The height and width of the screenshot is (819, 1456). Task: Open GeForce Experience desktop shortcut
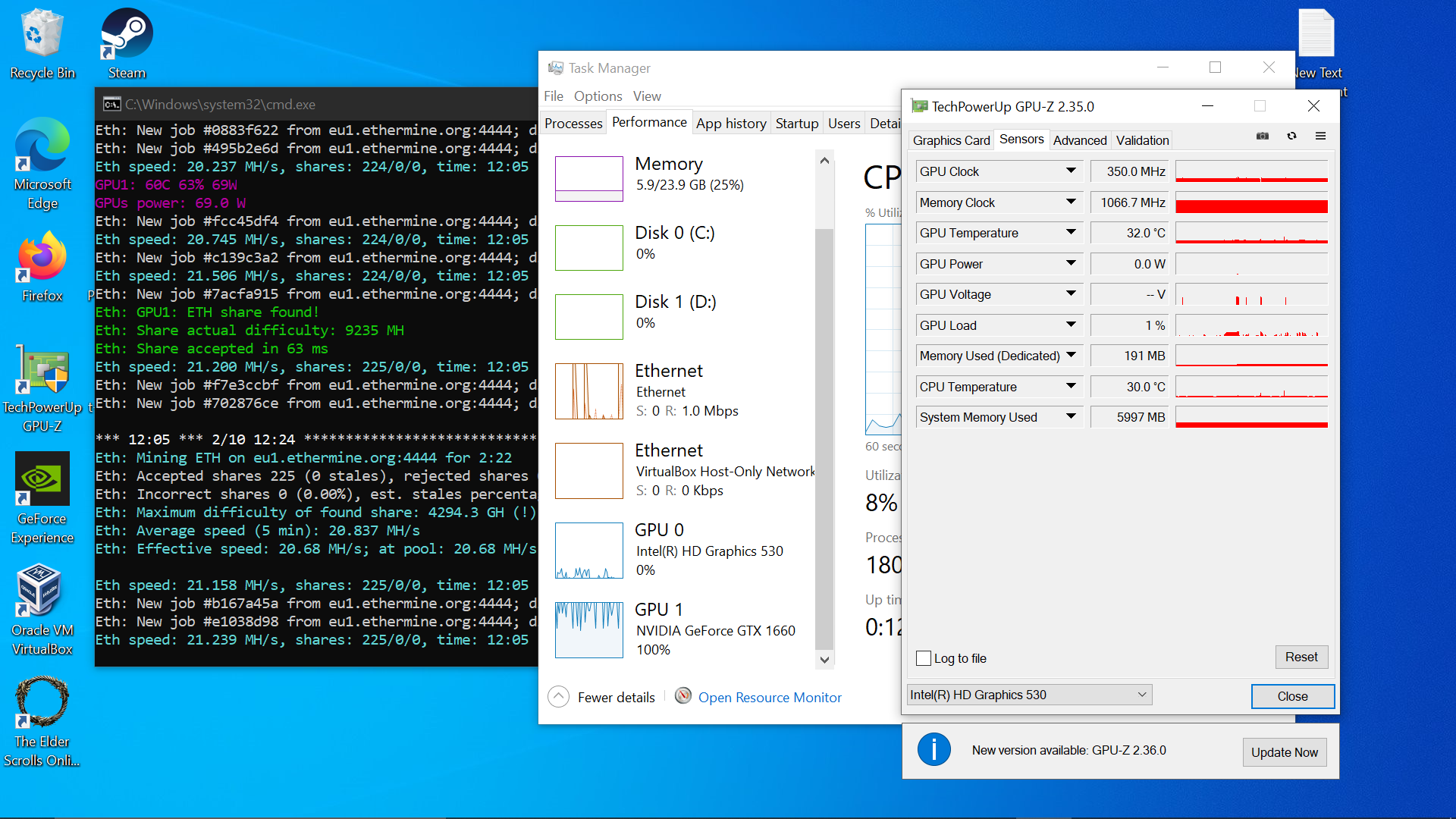pos(42,498)
